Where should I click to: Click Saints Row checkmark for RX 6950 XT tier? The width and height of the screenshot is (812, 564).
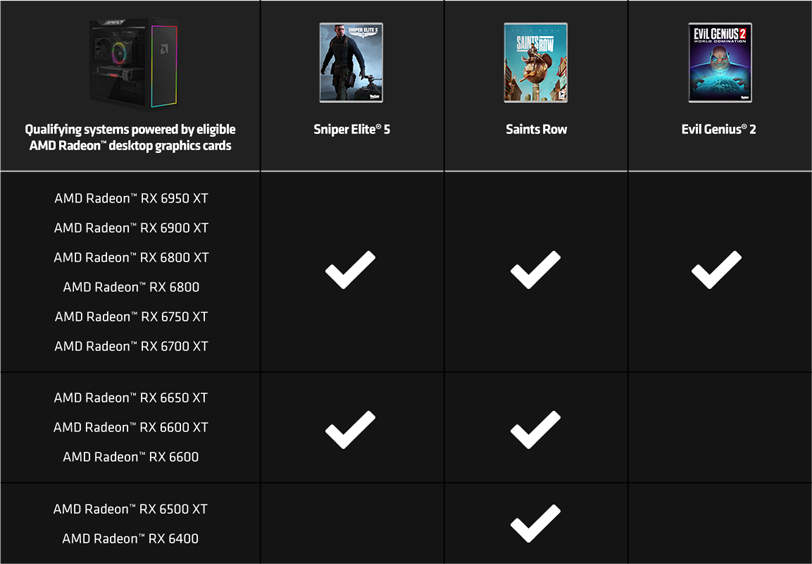tap(535, 270)
